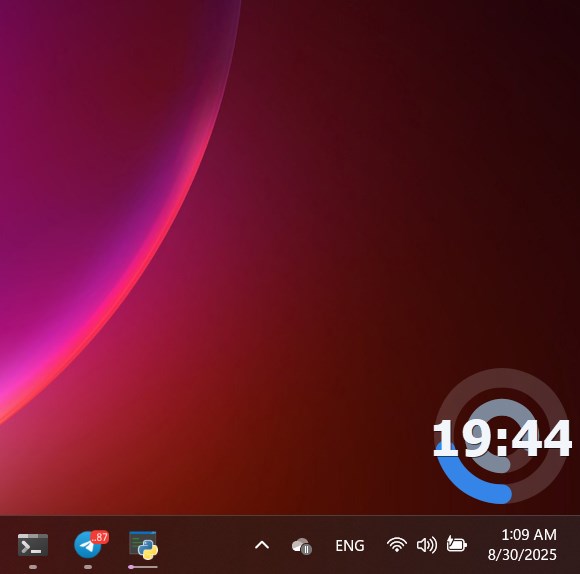Screen dimensions: 580x574
Task: Click the speaker volume icon
Action: click(426, 545)
